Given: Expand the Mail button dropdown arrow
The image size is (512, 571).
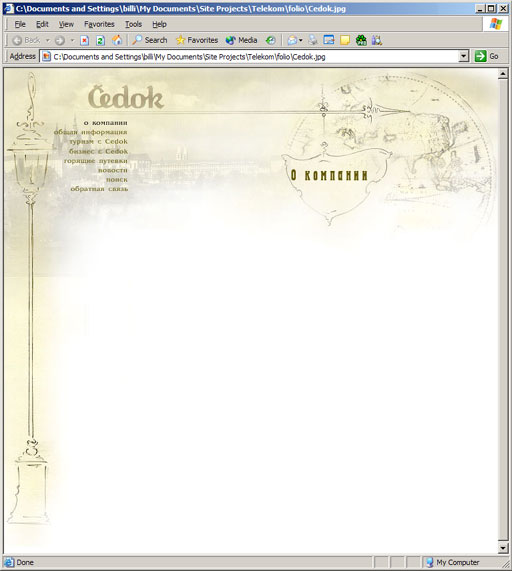Looking at the screenshot, I should coord(301,40).
